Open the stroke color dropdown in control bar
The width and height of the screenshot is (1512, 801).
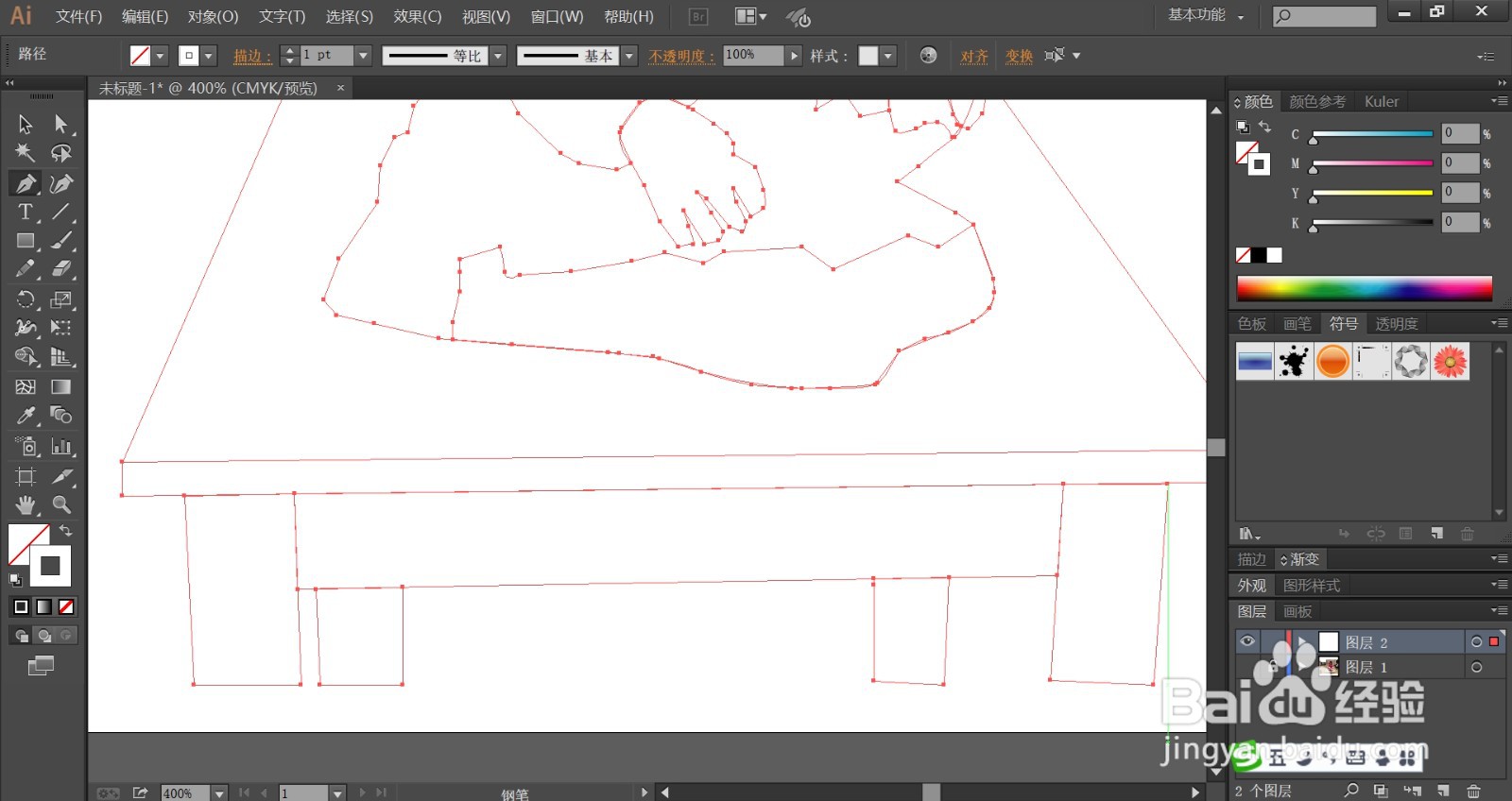pyautogui.click(x=209, y=56)
